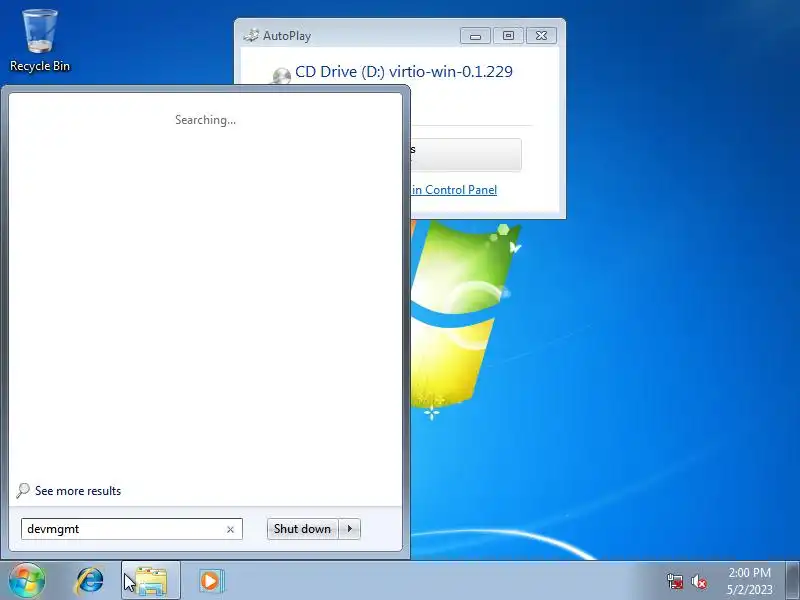Click the AutoPlay window title icon
Image resolution: width=800 pixels, height=600 pixels.
(251, 35)
